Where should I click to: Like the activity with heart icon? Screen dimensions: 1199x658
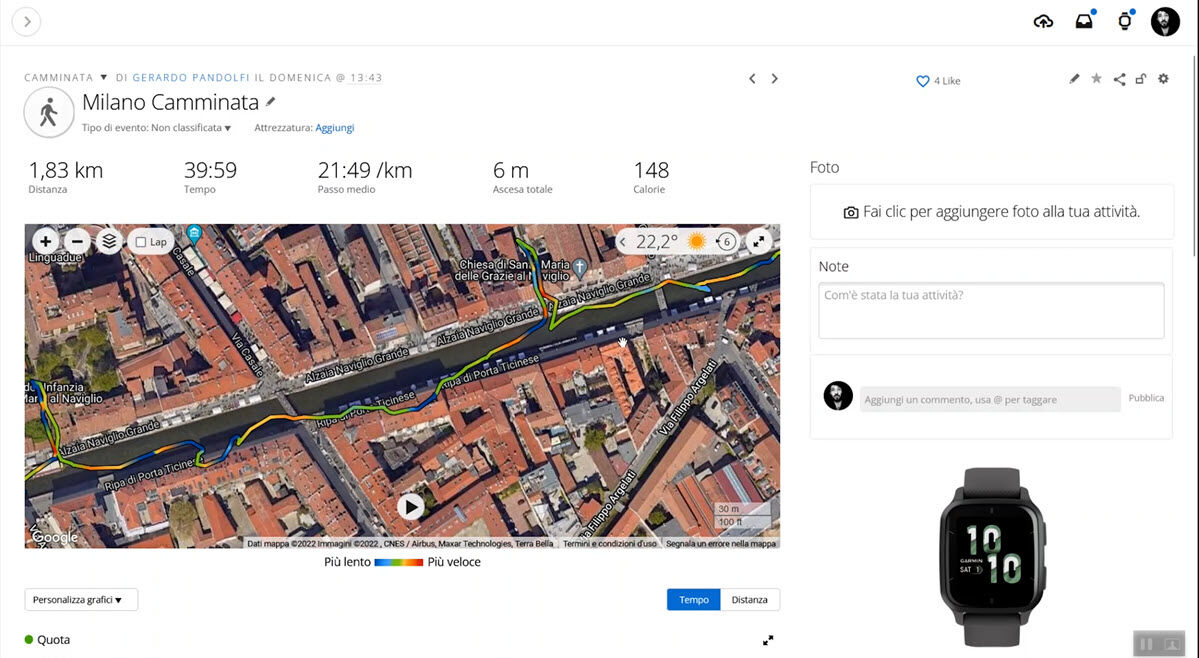923,81
